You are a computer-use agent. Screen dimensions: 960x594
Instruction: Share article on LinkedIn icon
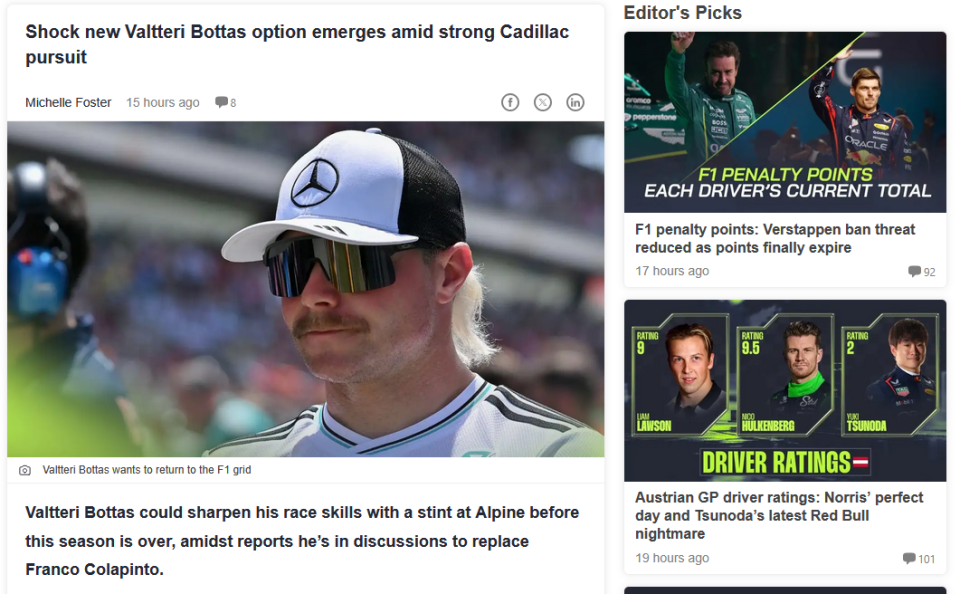(x=575, y=102)
